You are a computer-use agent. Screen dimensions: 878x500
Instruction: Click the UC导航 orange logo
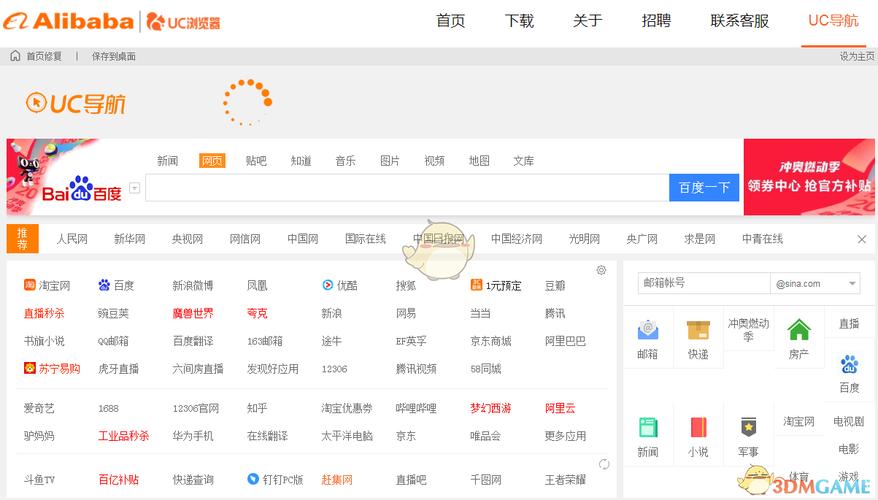(x=76, y=103)
